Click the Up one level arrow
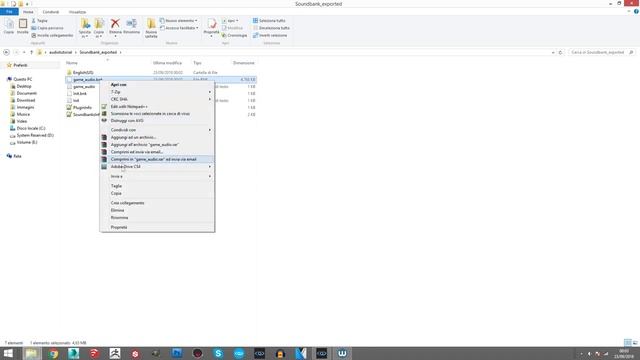This screenshot has height=360, width=640. click(x=31, y=52)
